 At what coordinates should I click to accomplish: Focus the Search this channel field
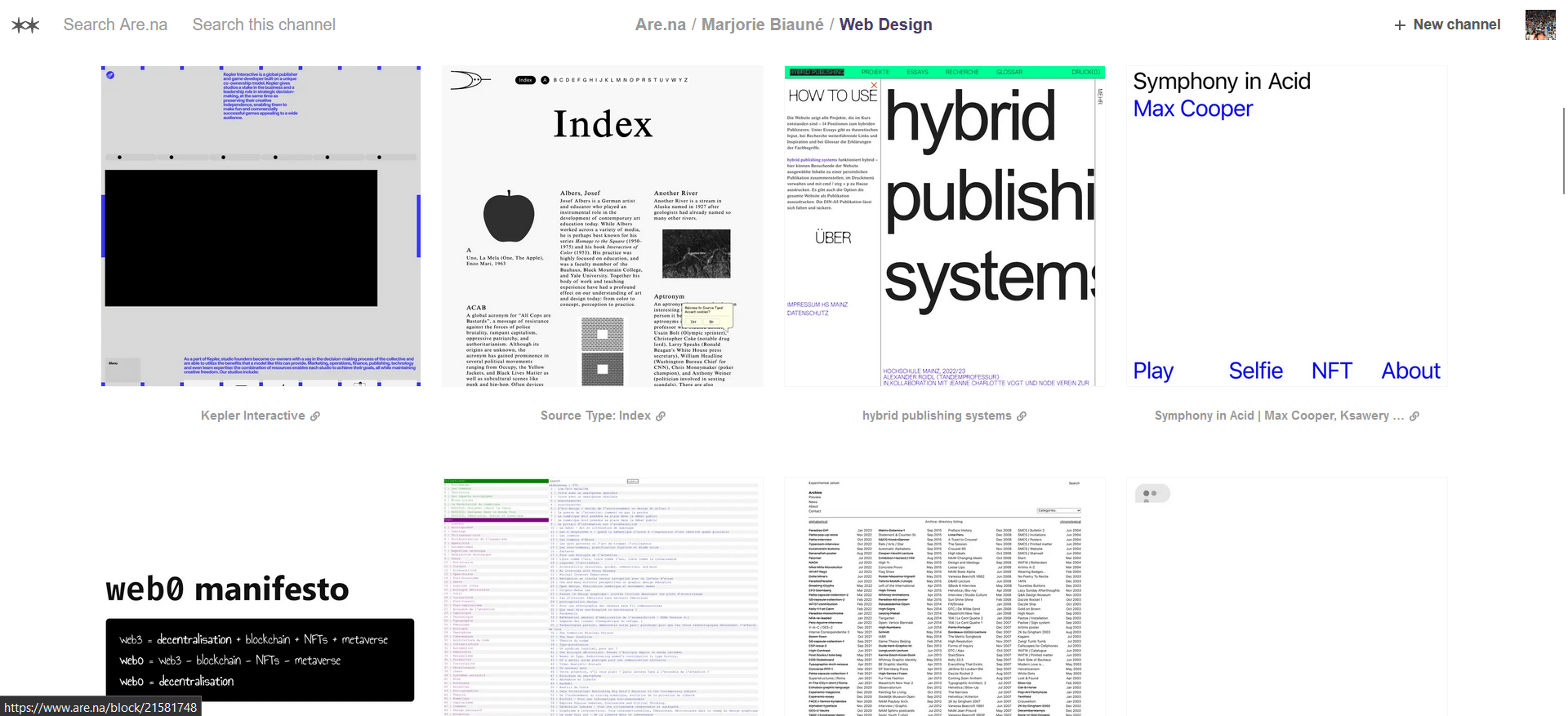tap(264, 24)
